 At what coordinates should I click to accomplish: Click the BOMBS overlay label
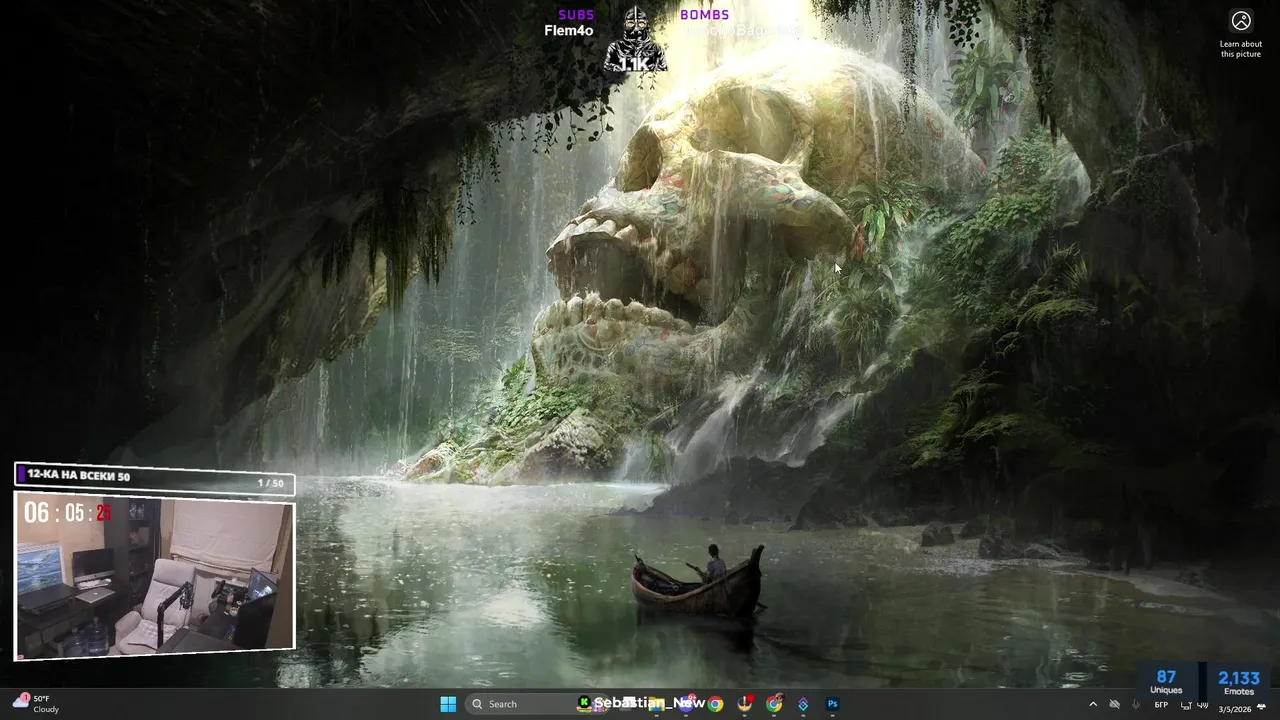pos(704,15)
